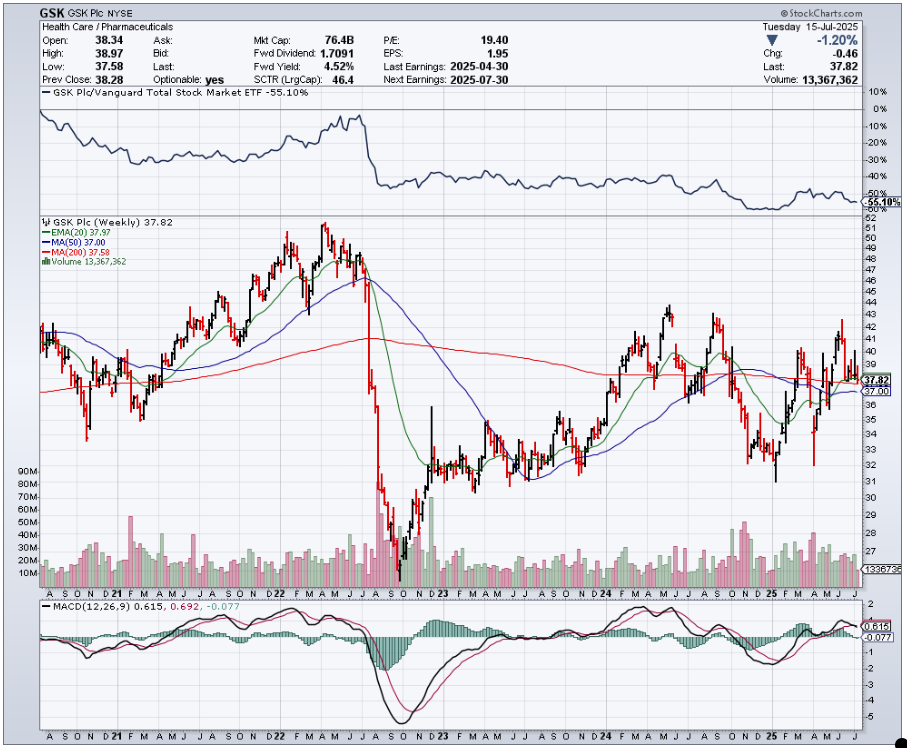Open the StockCharts.com copyright link

[821, 13]
